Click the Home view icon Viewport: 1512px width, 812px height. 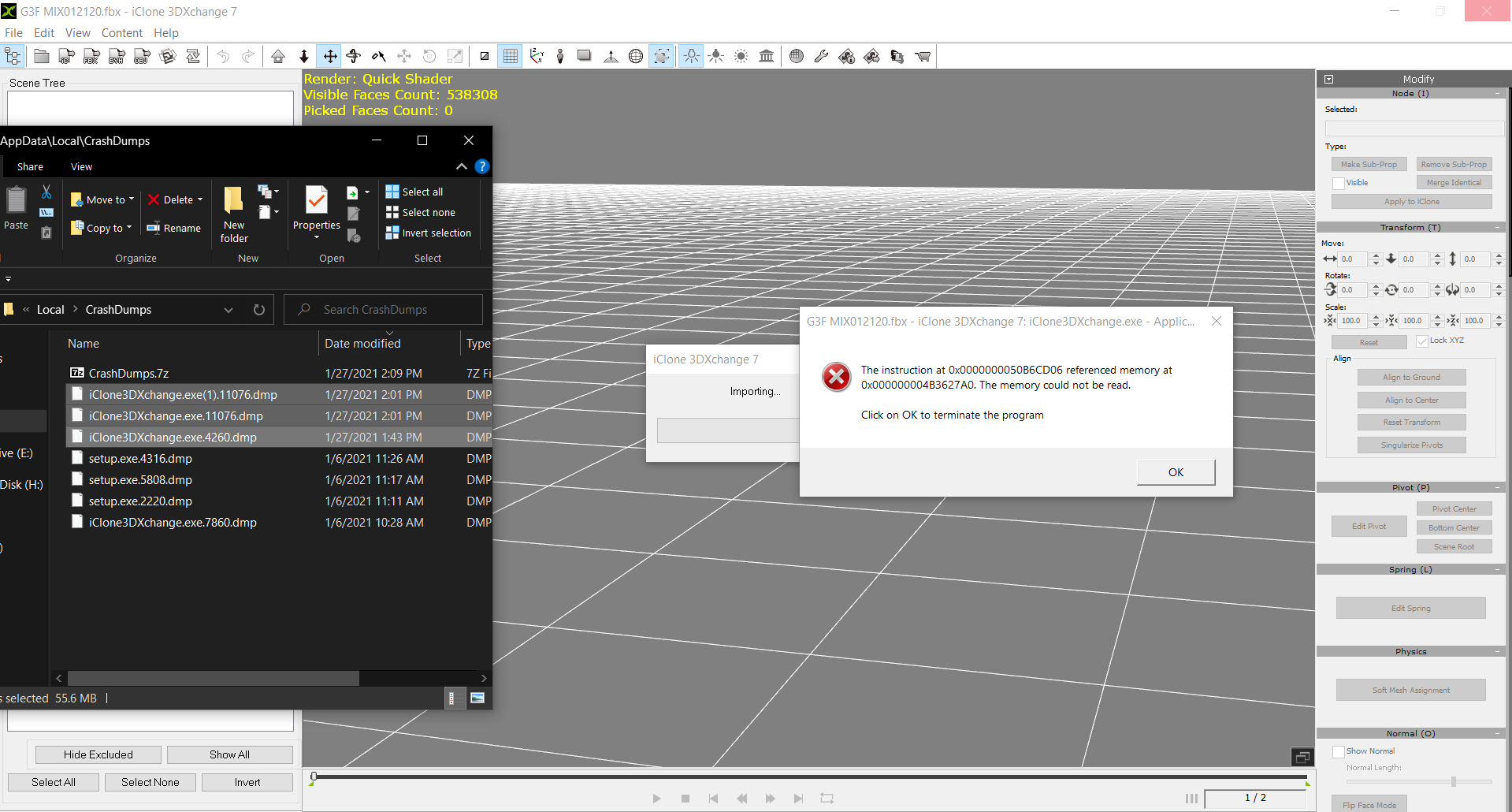pyautogui.click(x=278, y=56)
